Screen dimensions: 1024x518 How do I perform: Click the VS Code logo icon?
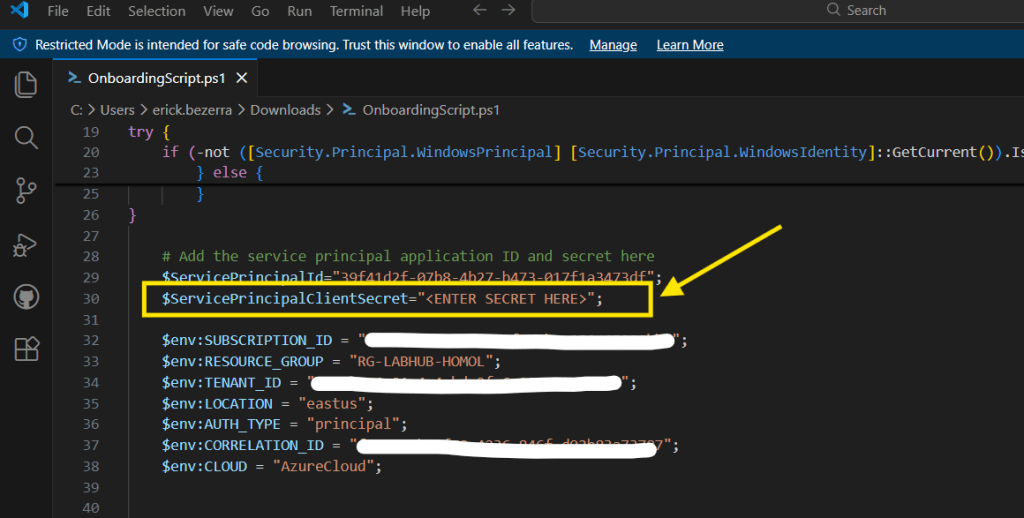coord(18,11)
